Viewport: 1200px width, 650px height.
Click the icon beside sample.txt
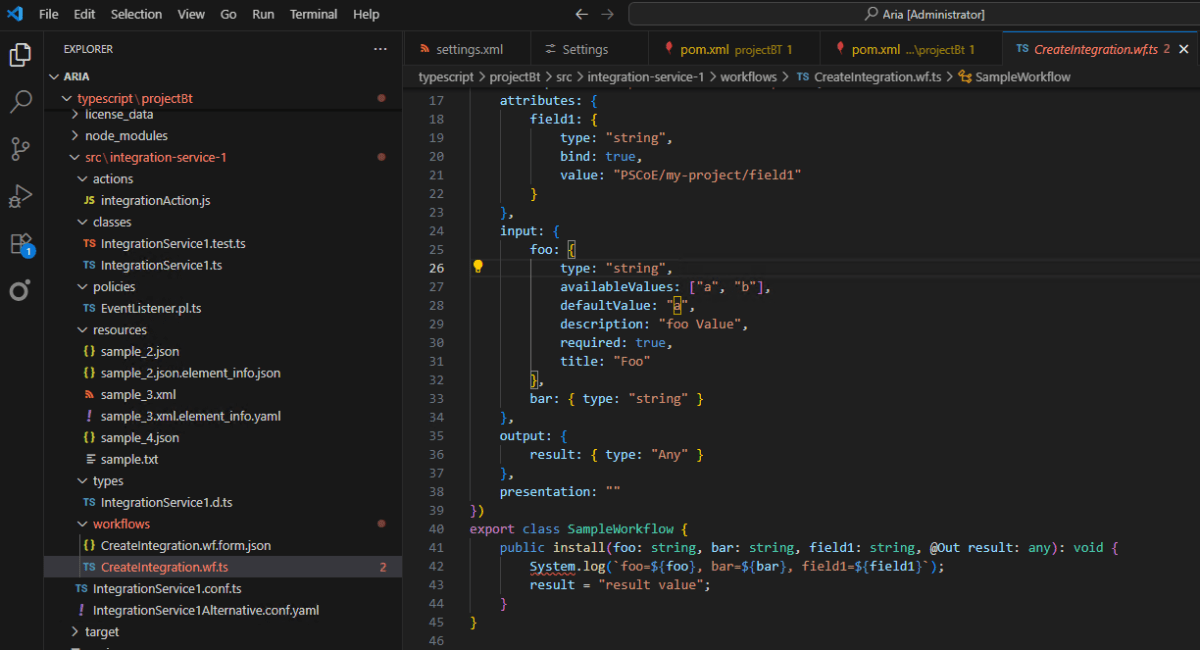click(x=89, y=460)
